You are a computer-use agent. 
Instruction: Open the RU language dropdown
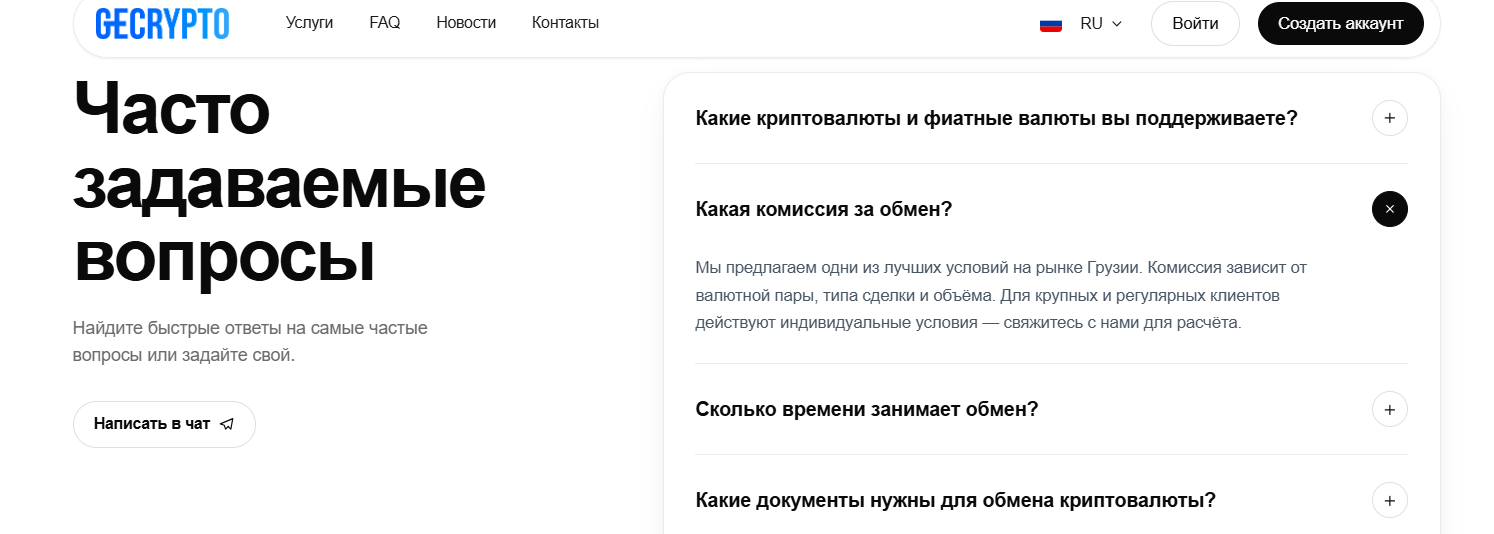[1101, 24]
